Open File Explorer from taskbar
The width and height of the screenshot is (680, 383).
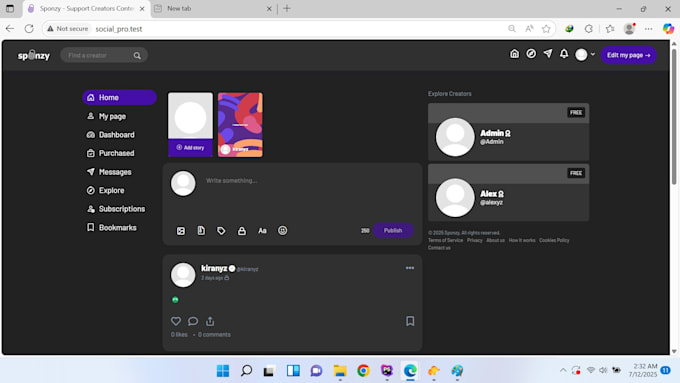pos(340,371)
